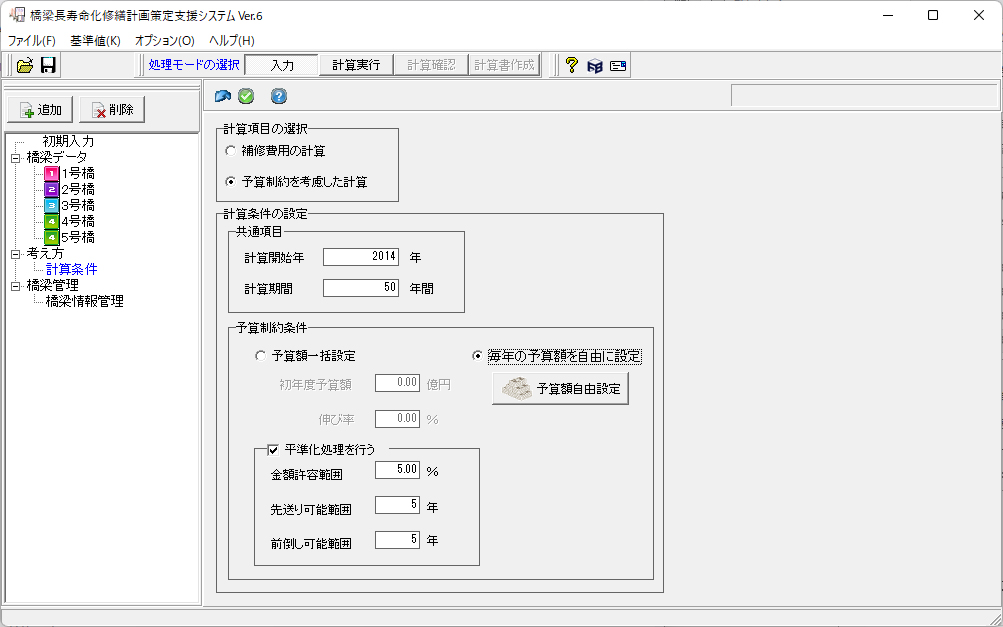Choose 補修費用の計算 radio option
Screen dimensions: 1003x627
[231, 152]
